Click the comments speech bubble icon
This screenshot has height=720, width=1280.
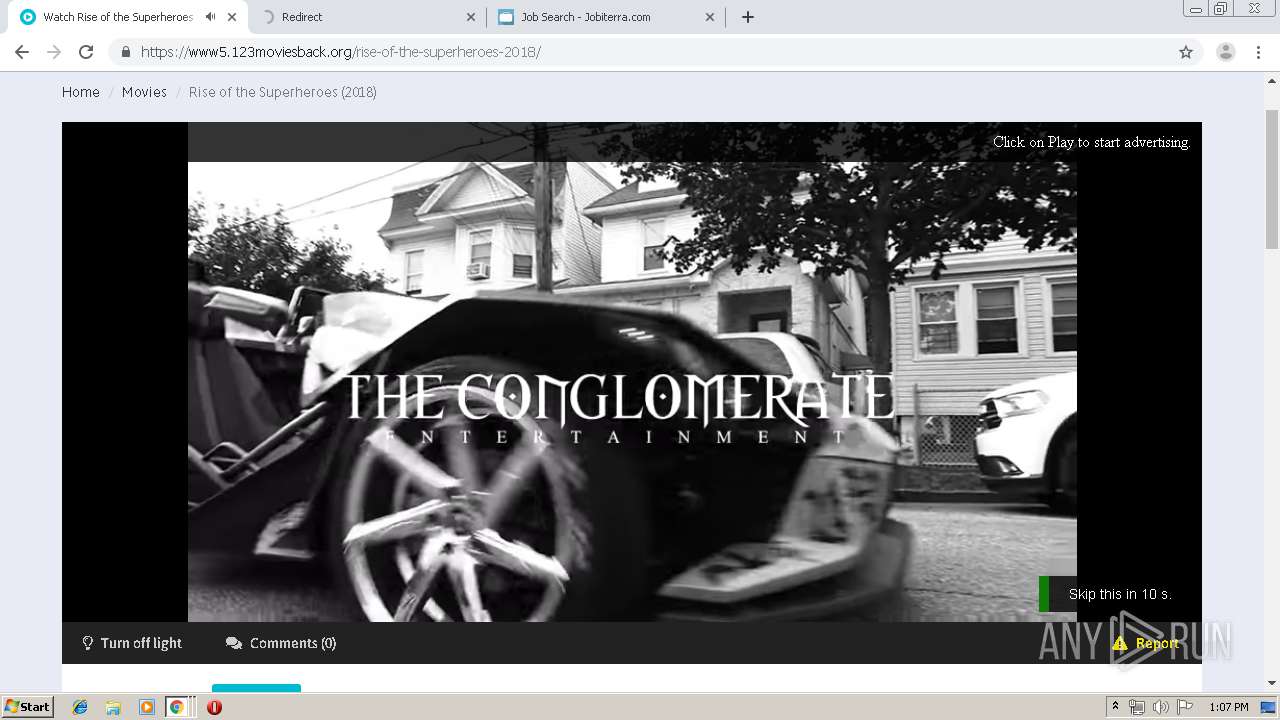(234, 643)
